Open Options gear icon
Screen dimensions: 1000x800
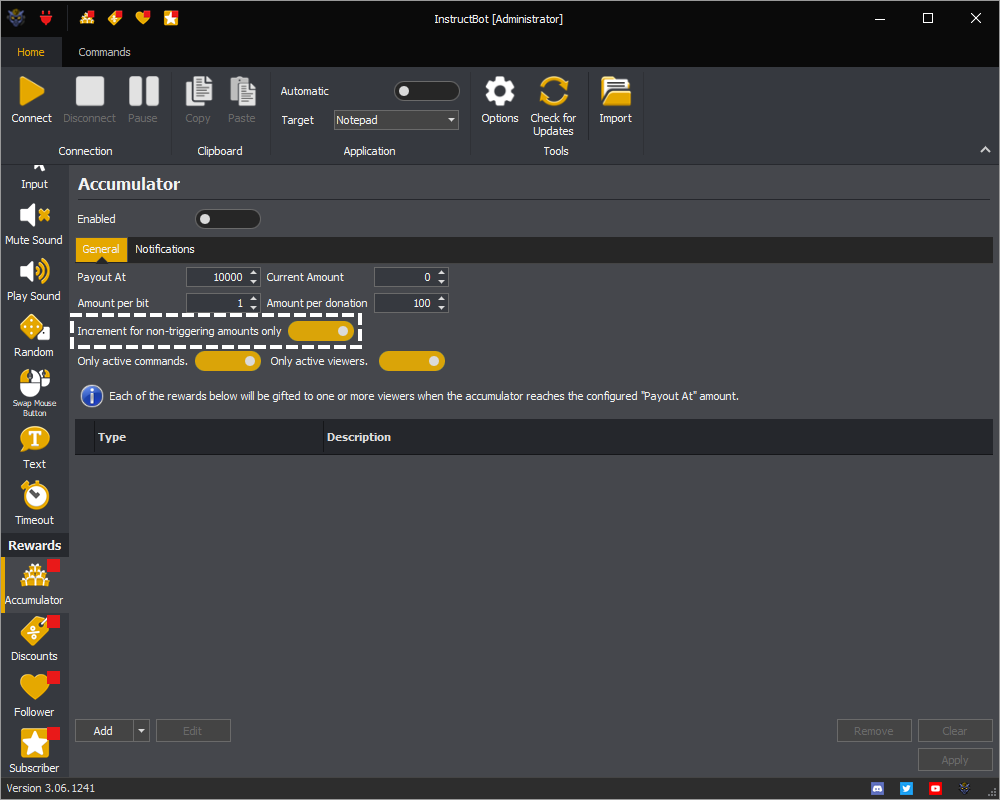click(500, 91)
